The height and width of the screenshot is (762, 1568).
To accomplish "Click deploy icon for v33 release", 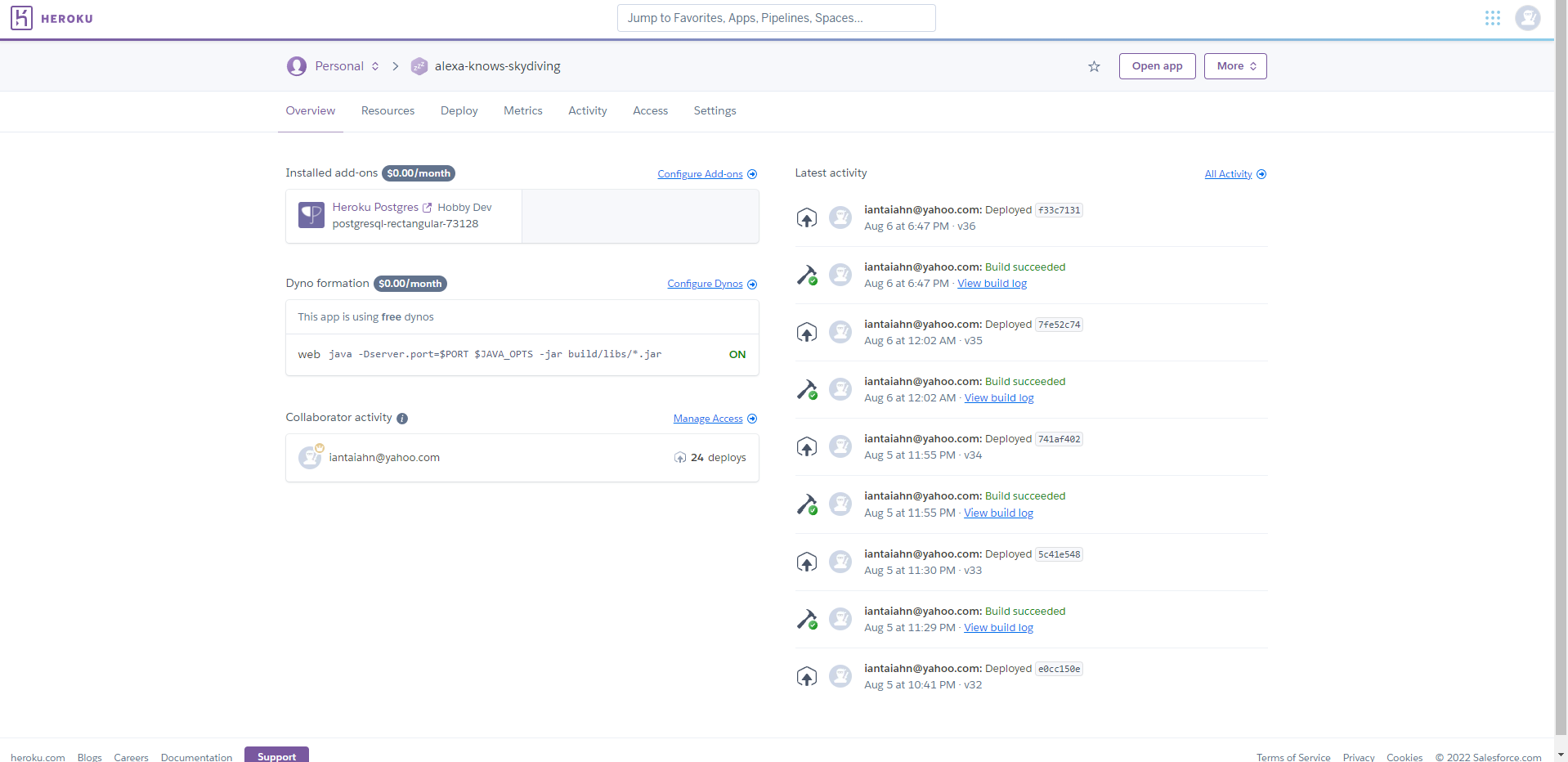I will (x=807, y=563).
